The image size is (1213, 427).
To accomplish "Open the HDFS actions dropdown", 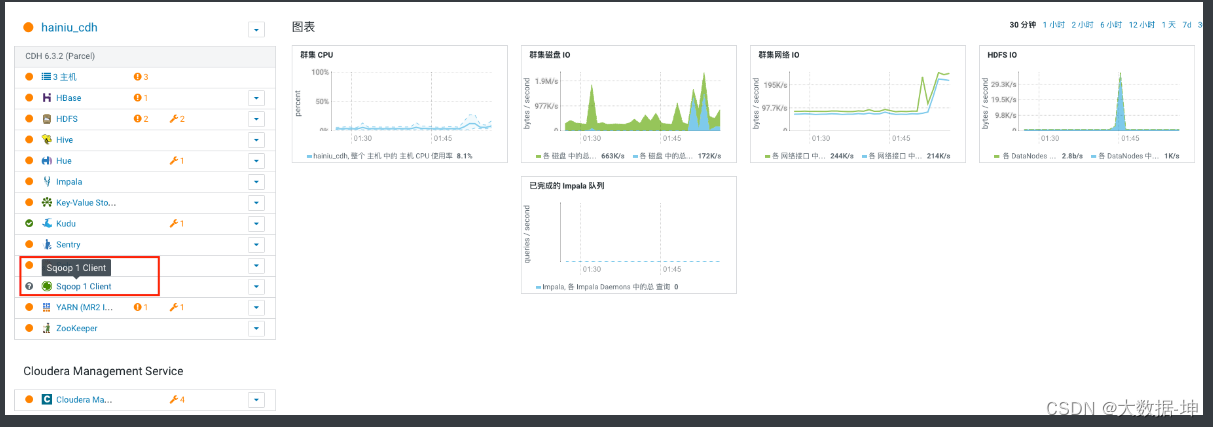I will point(256,119).
